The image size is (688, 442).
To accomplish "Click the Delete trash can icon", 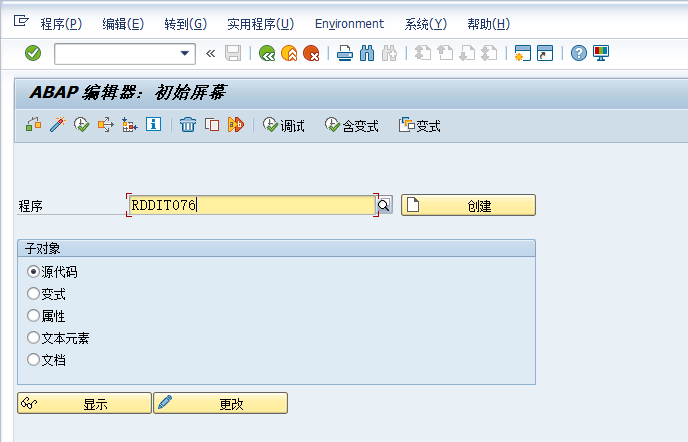I will point(188,125).
